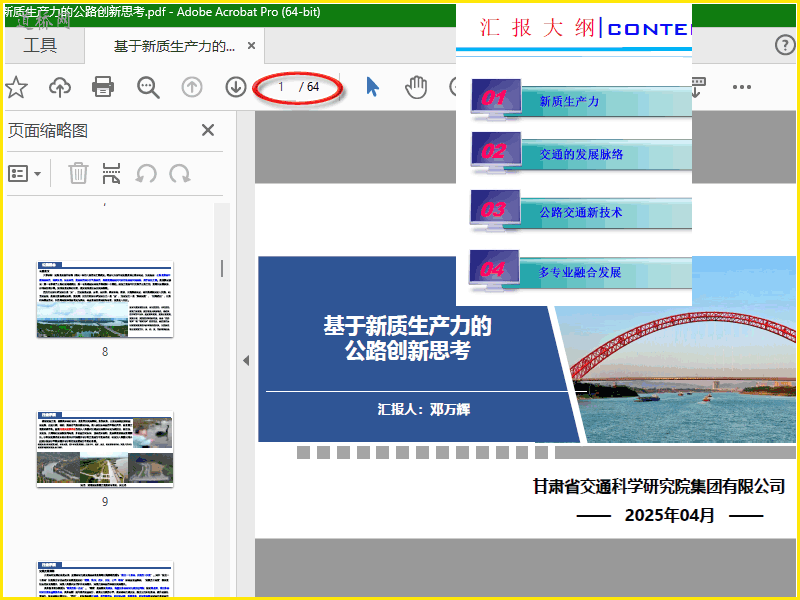The image size is (800, 600).
Task: Bookmark the file with the star icon
Action: (x=16, y=87)
